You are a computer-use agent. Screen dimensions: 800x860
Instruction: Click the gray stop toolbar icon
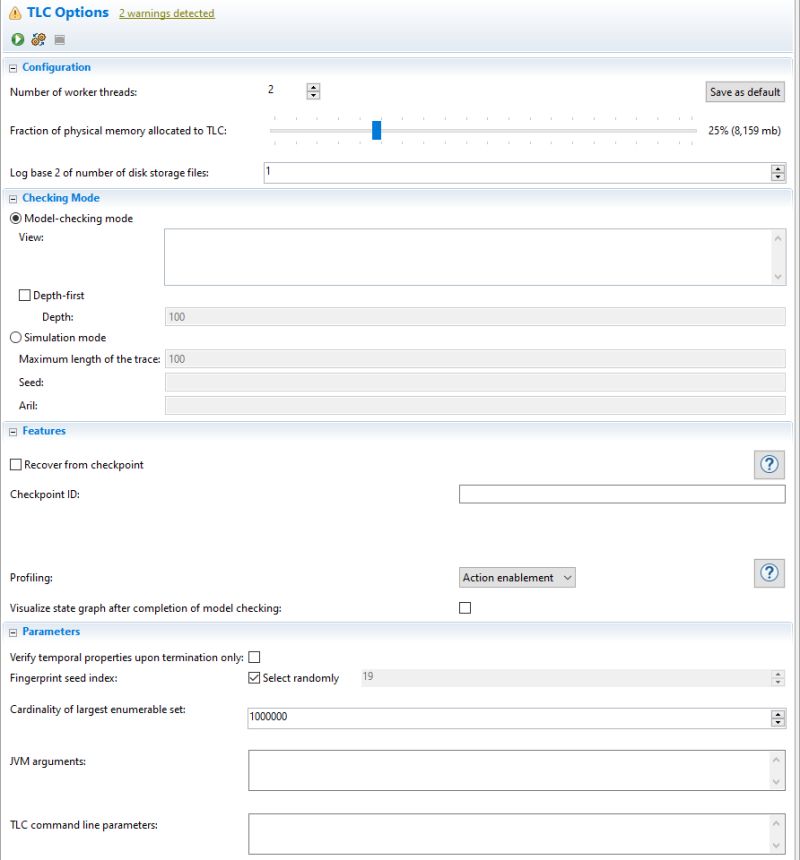pos(59,40)
